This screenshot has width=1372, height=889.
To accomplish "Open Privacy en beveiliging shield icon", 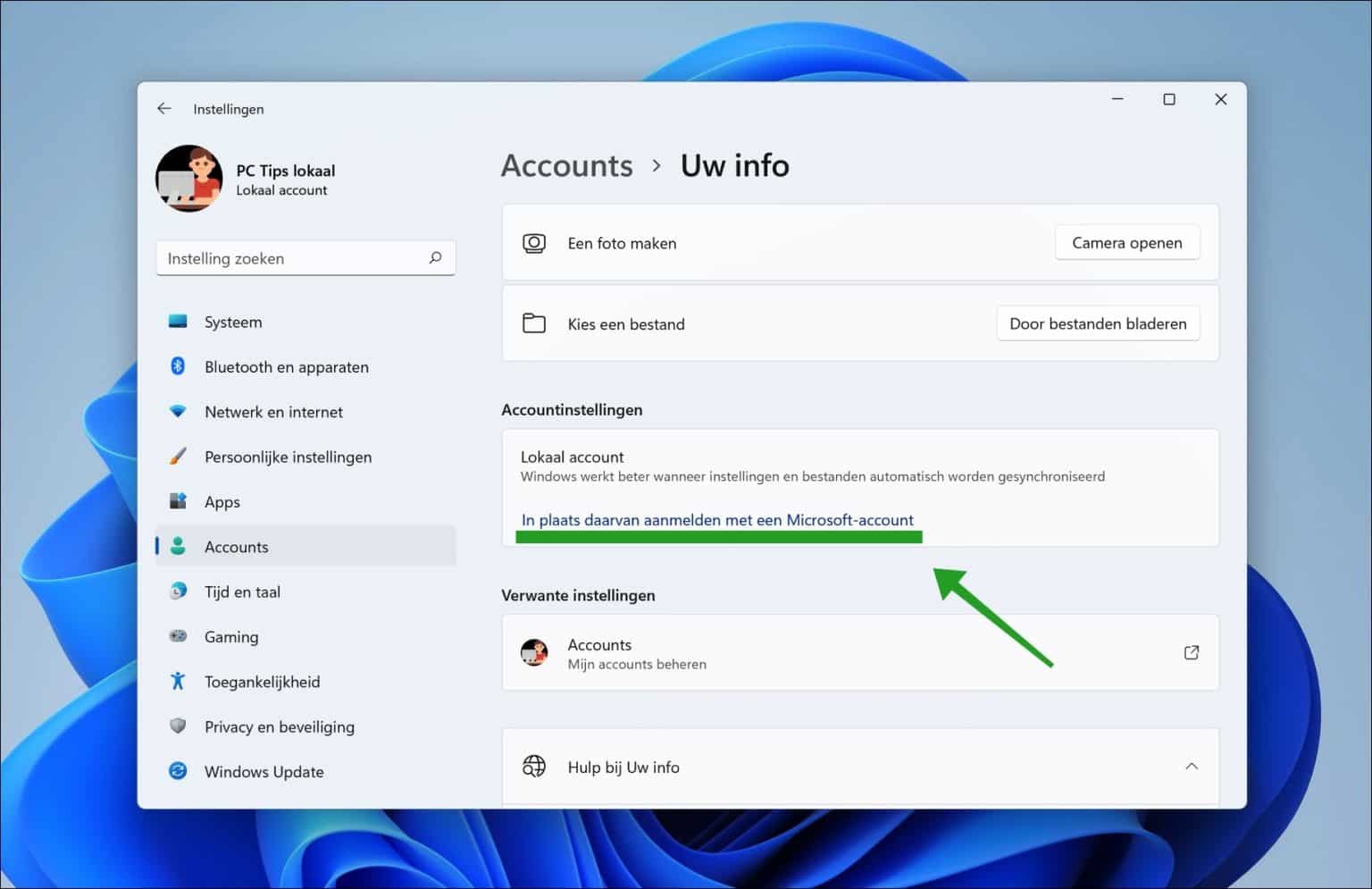I will tap(178, 726).
